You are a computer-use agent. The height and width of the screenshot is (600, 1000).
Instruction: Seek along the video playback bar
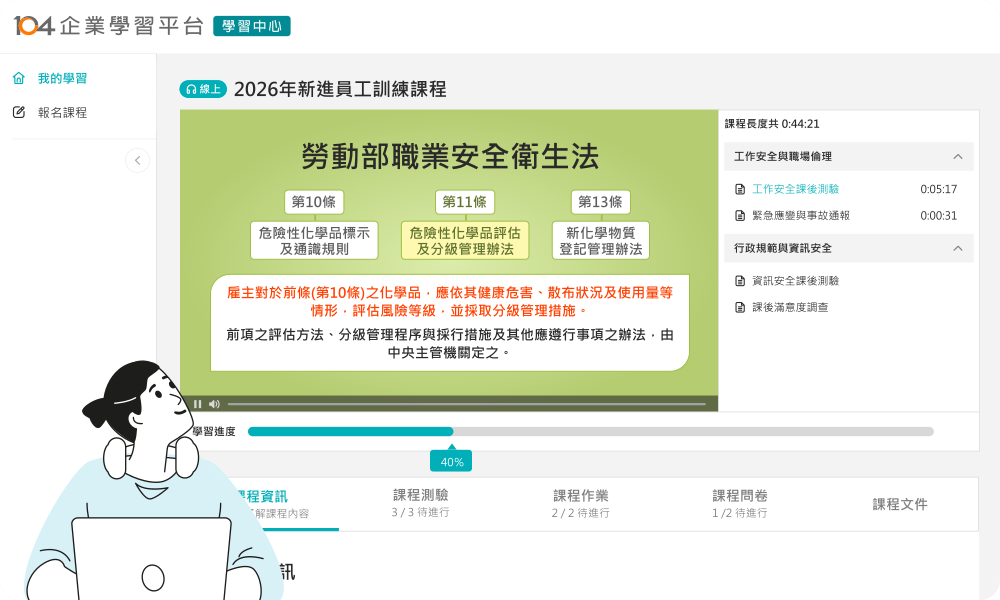coord(467,404)
